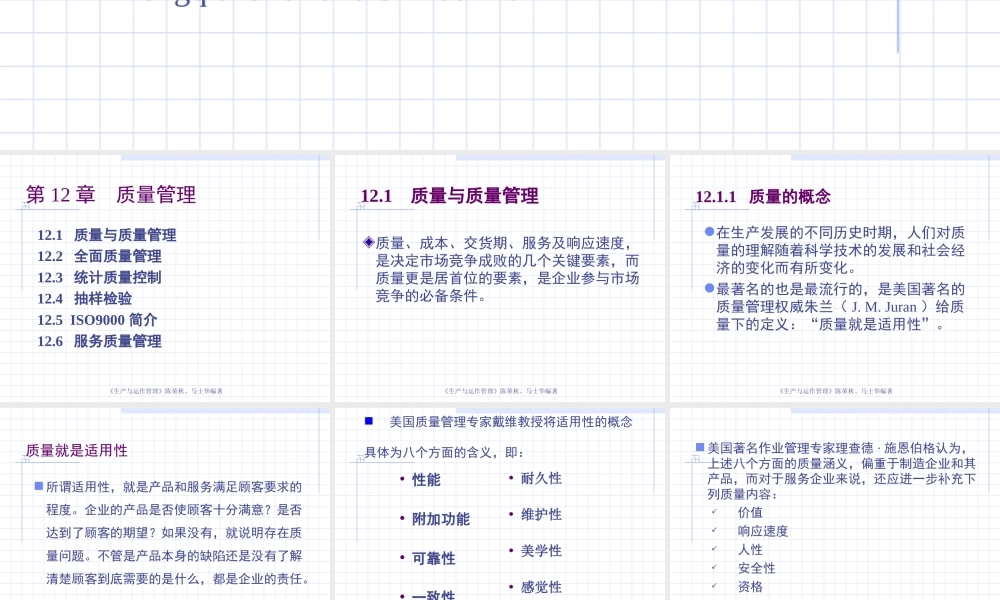The image size is (1000, 600).
Task: Open the slide titled "第12章 质量管理"
Action: click(113, 195)
